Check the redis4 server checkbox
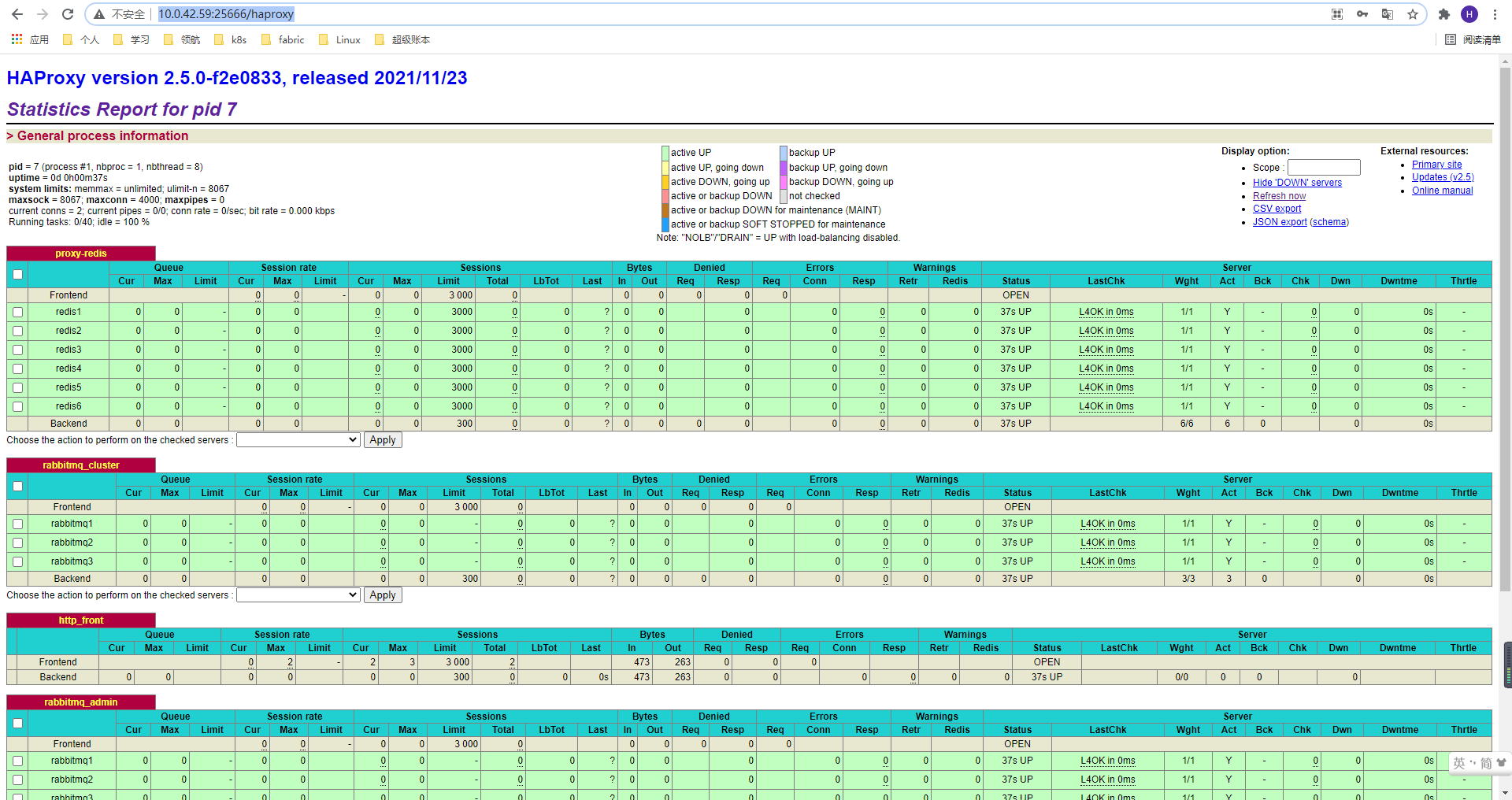The width and height of the screenshot is (1512, 800). pos(17,369)
